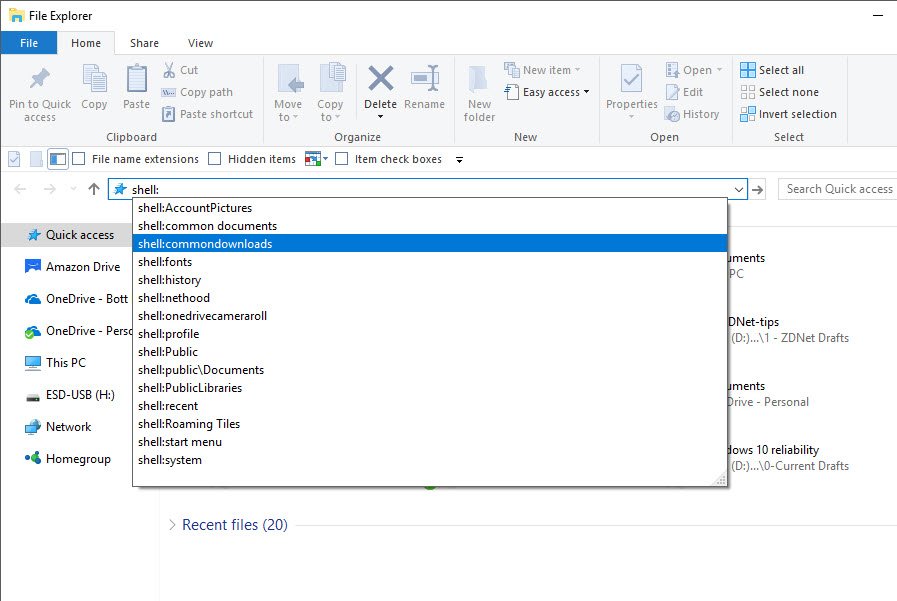Select shell:common documents suggestion
Image resolution: width=897 pixels, height=601 pixels.
(430, 226)
